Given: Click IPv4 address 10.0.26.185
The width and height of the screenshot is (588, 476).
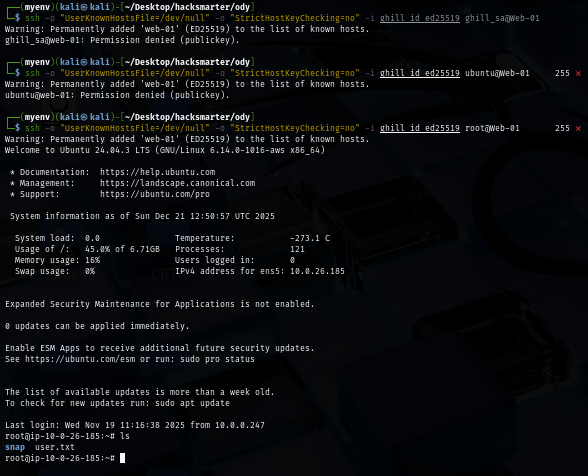Looking at the screenshot, I should [317, 271].
